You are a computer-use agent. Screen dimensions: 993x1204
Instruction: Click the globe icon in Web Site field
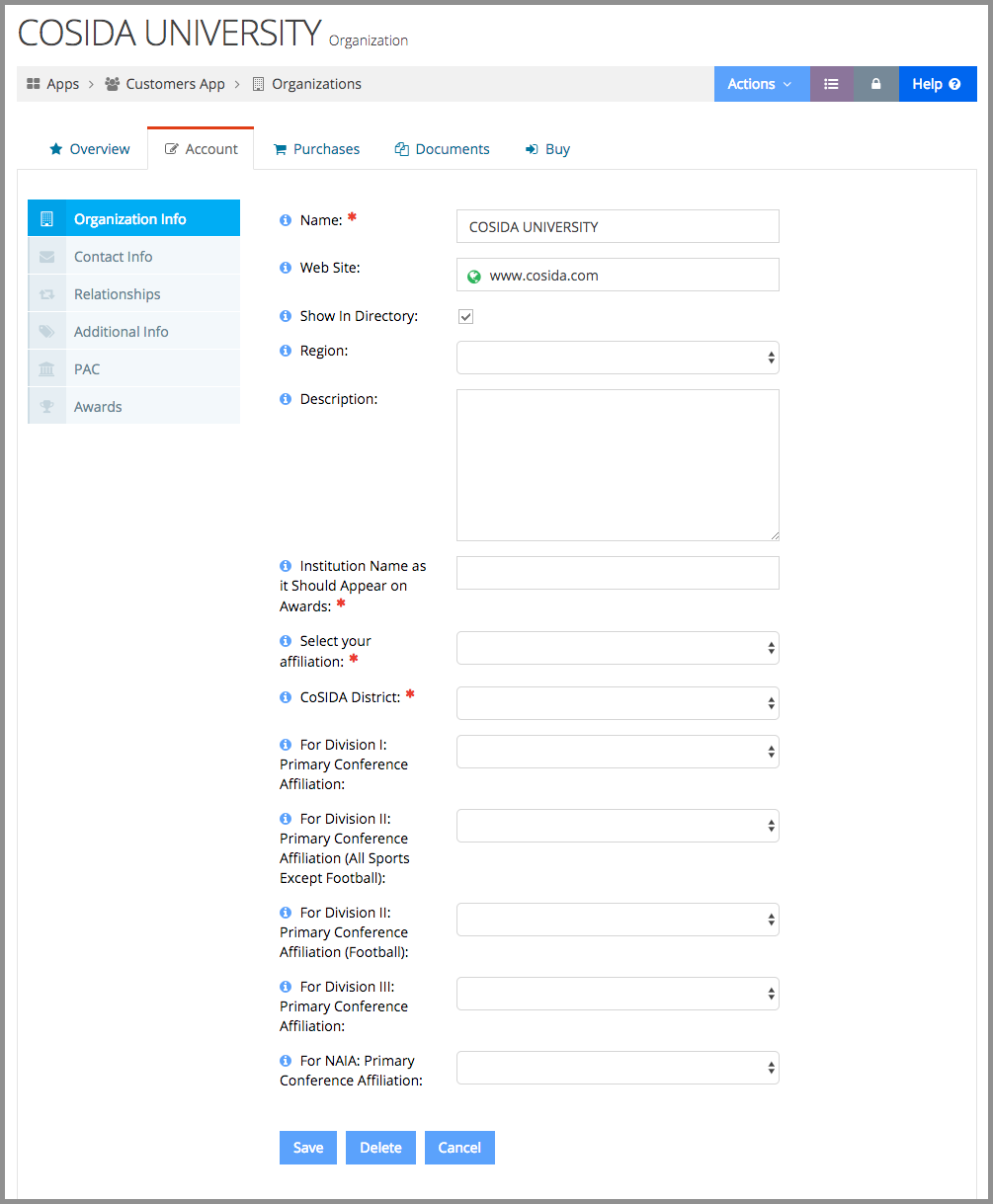474,277
